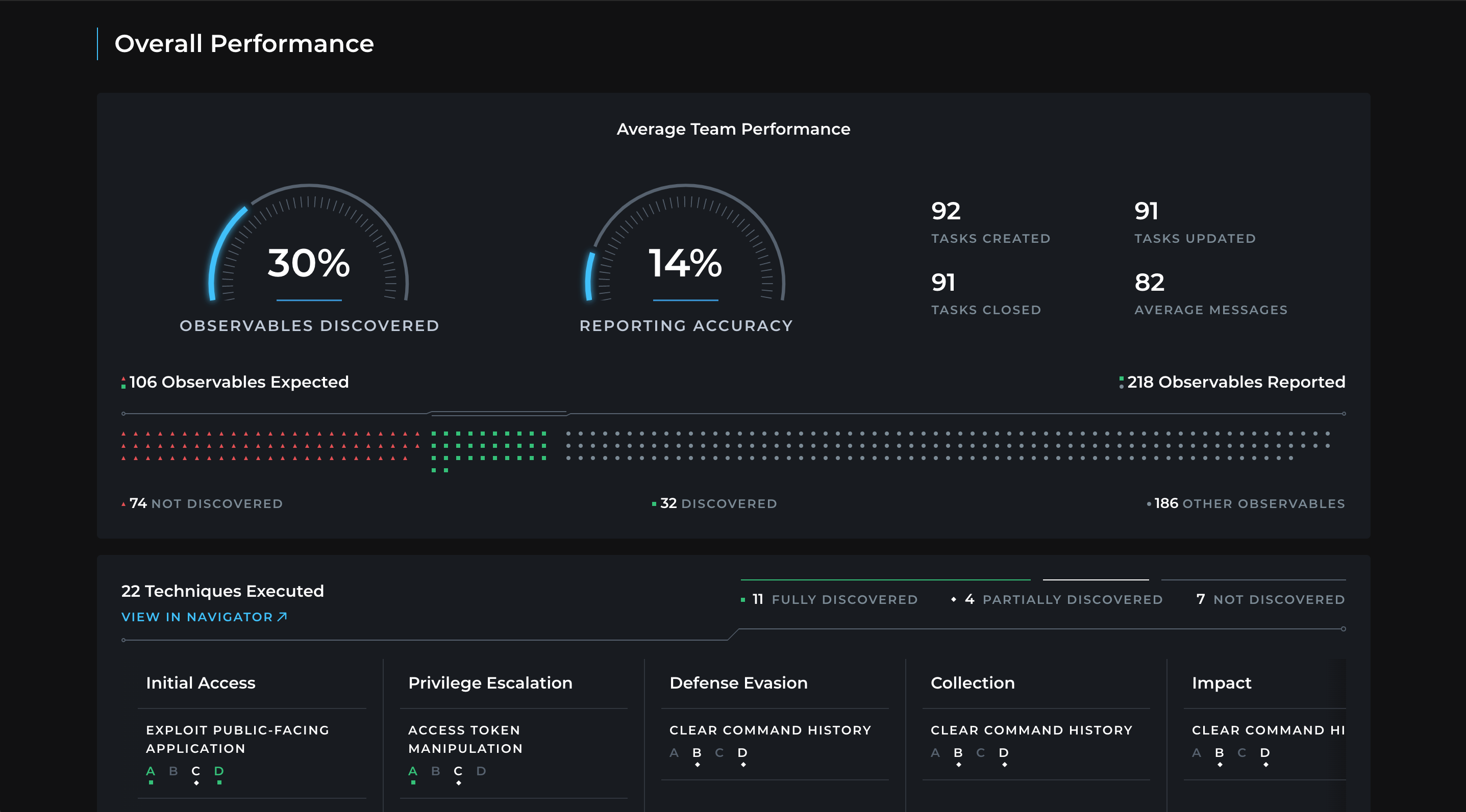
Task: Select team D under Exploit Public-Facing Application
Action: [219, 771]
